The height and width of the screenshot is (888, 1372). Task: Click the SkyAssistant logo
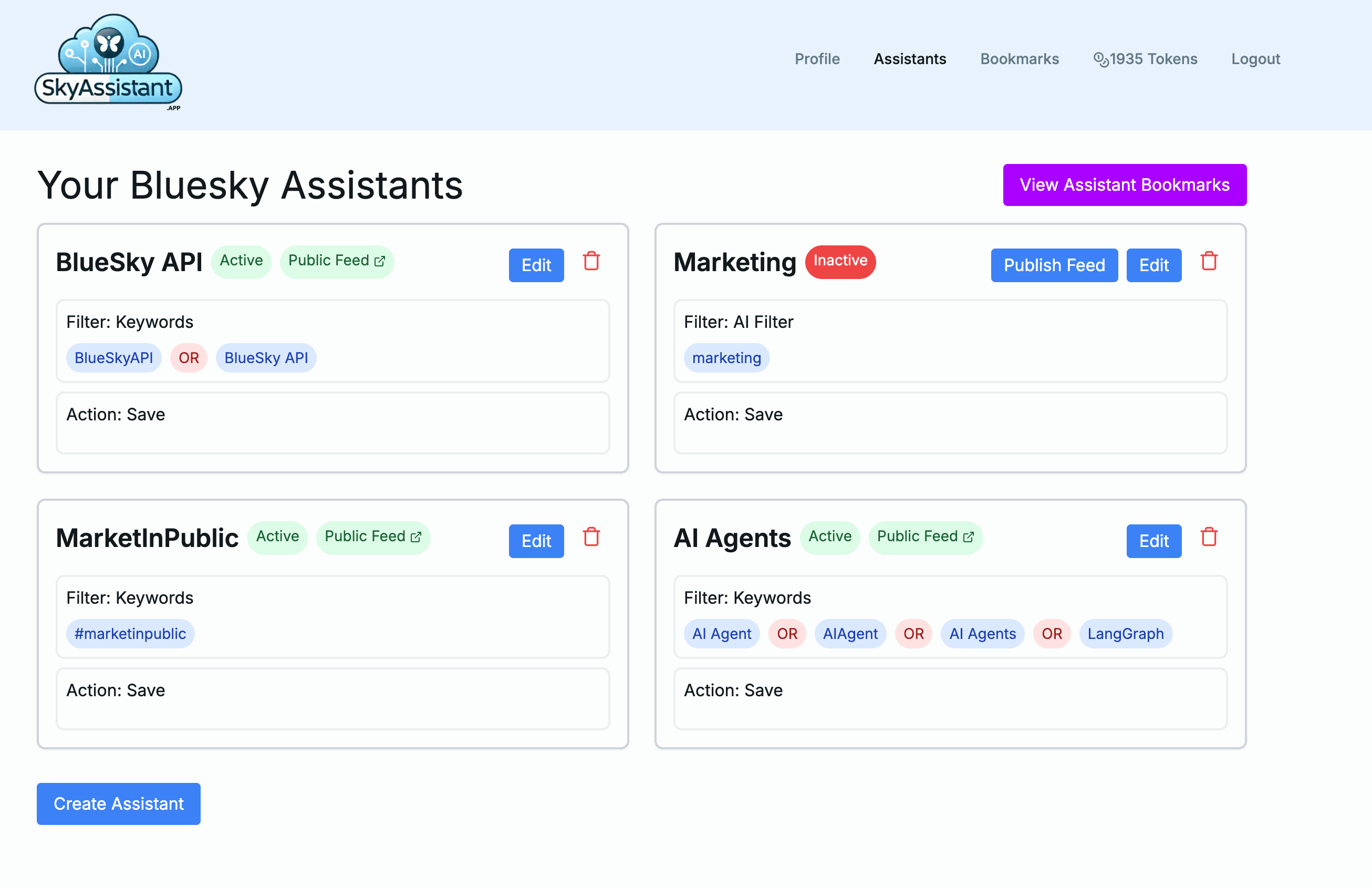click(108, 63)
